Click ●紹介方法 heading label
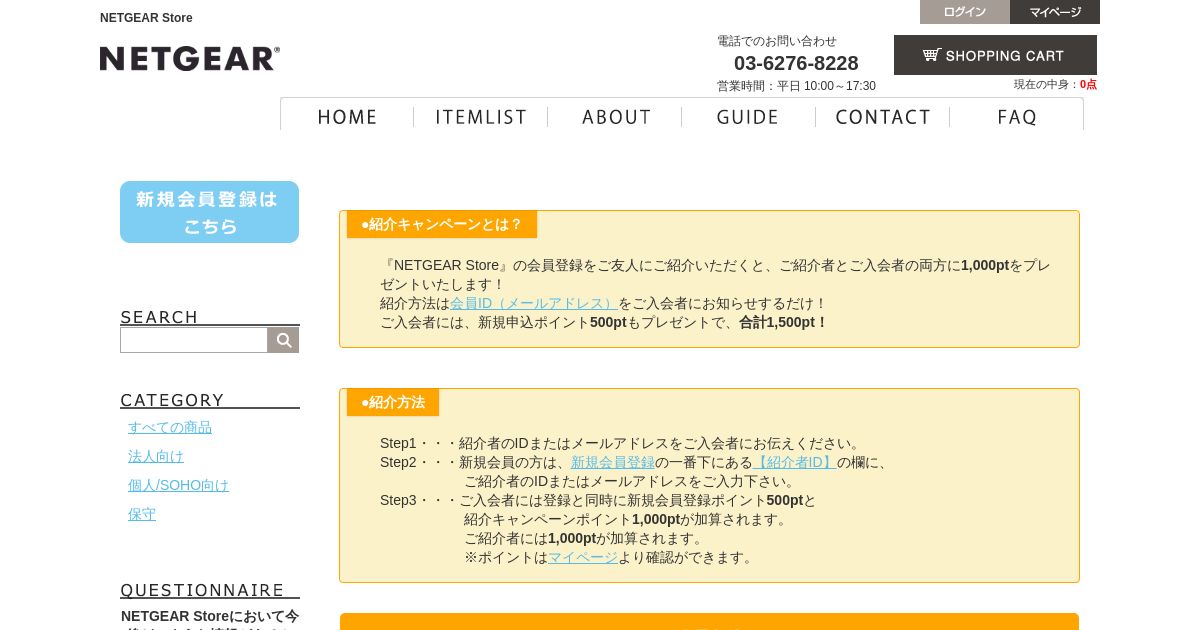The height and width of the screenshot is (630, 1200). (393, 402)
